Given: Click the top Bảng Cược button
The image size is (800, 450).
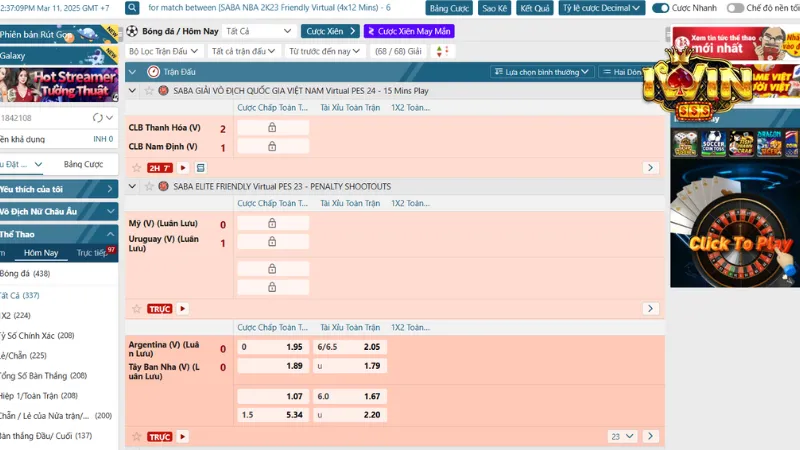Looking at the screenshot, I should pyautogui.click(x=449, y=8).
